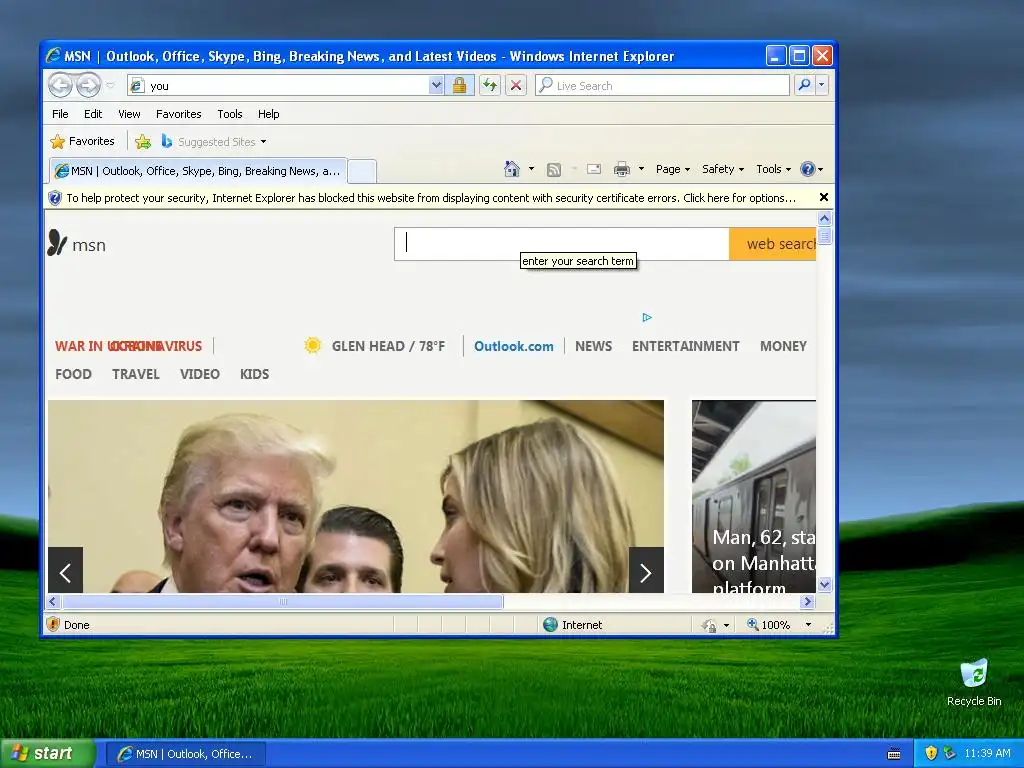Click the msn logo
Viewport: 1024px width, 768px height.
coord(76,244)
